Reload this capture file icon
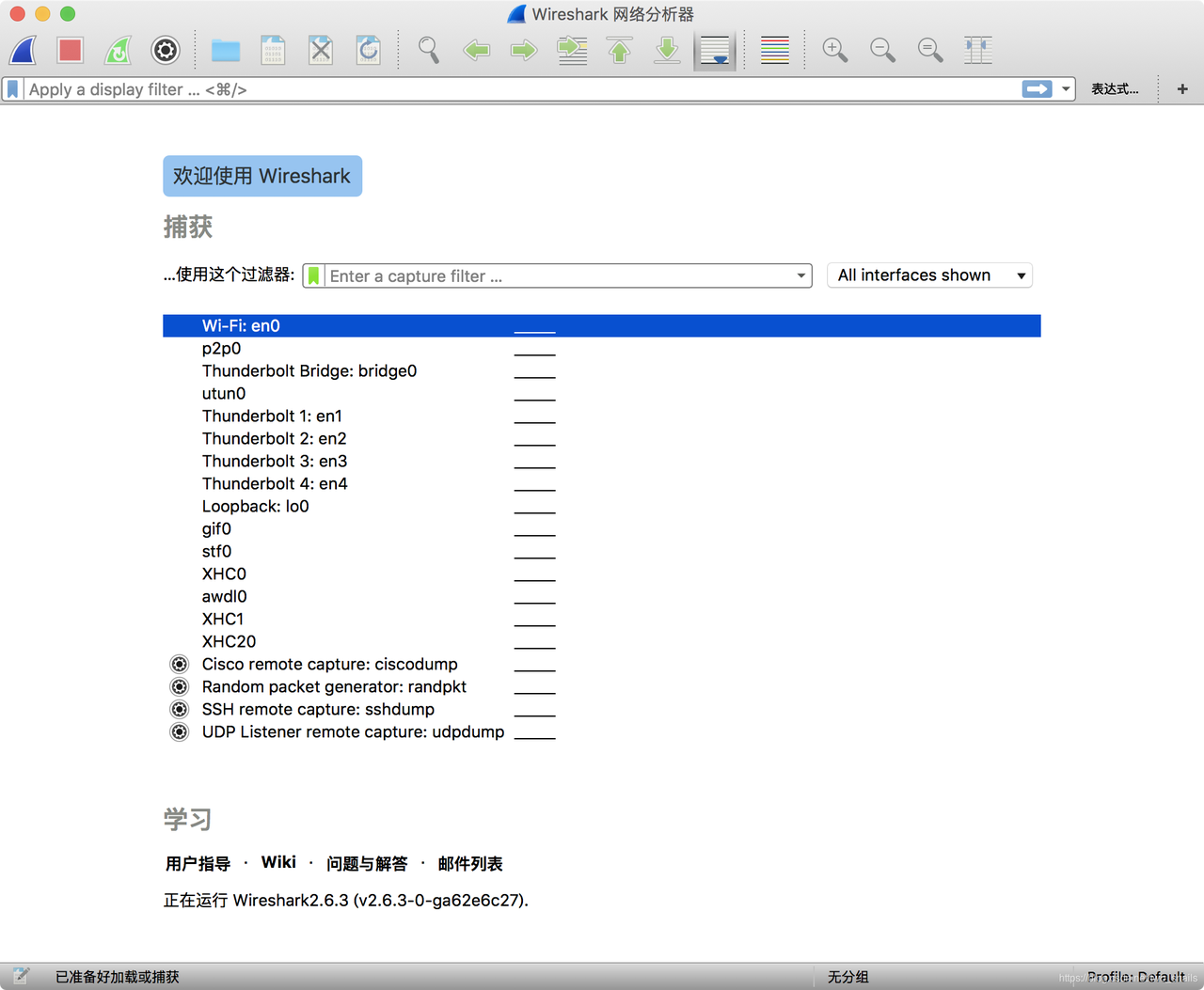This screenshot has height=990, width=1204. click(x=369, y=50)
